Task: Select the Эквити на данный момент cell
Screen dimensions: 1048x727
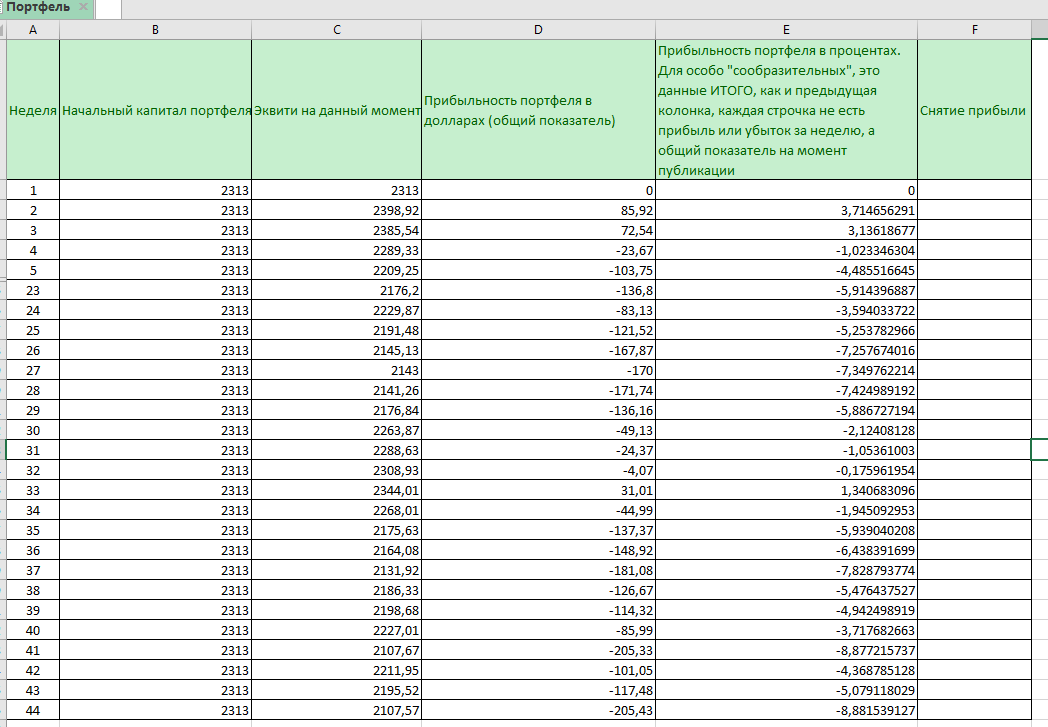Action: [337, 110]
